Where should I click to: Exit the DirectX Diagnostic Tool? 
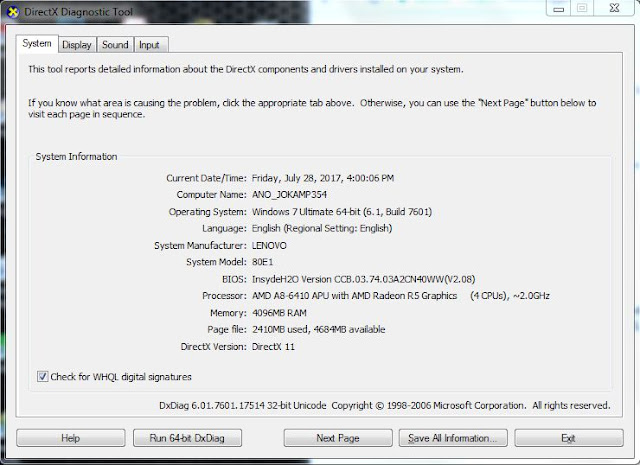point(569,438)
